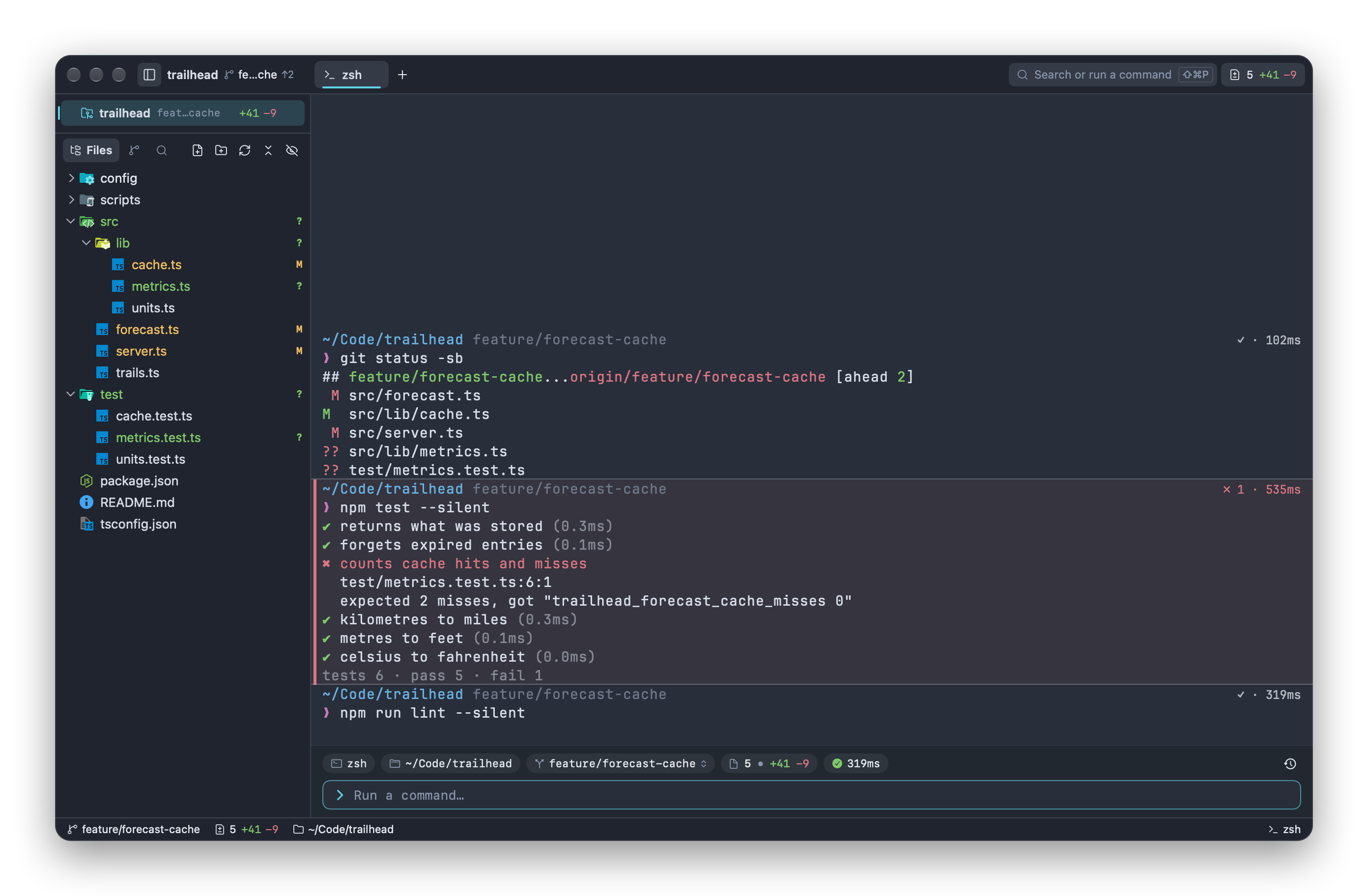Switch to source control branch tab icon
This screenshot has height=896, width=1368.
134,151
